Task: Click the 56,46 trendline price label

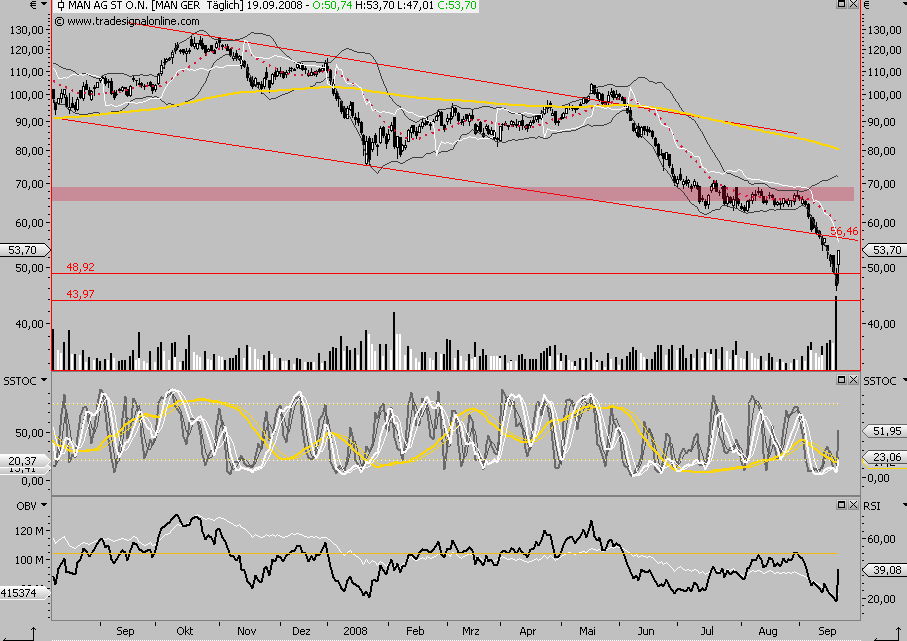Action: [x=844, y=231]
